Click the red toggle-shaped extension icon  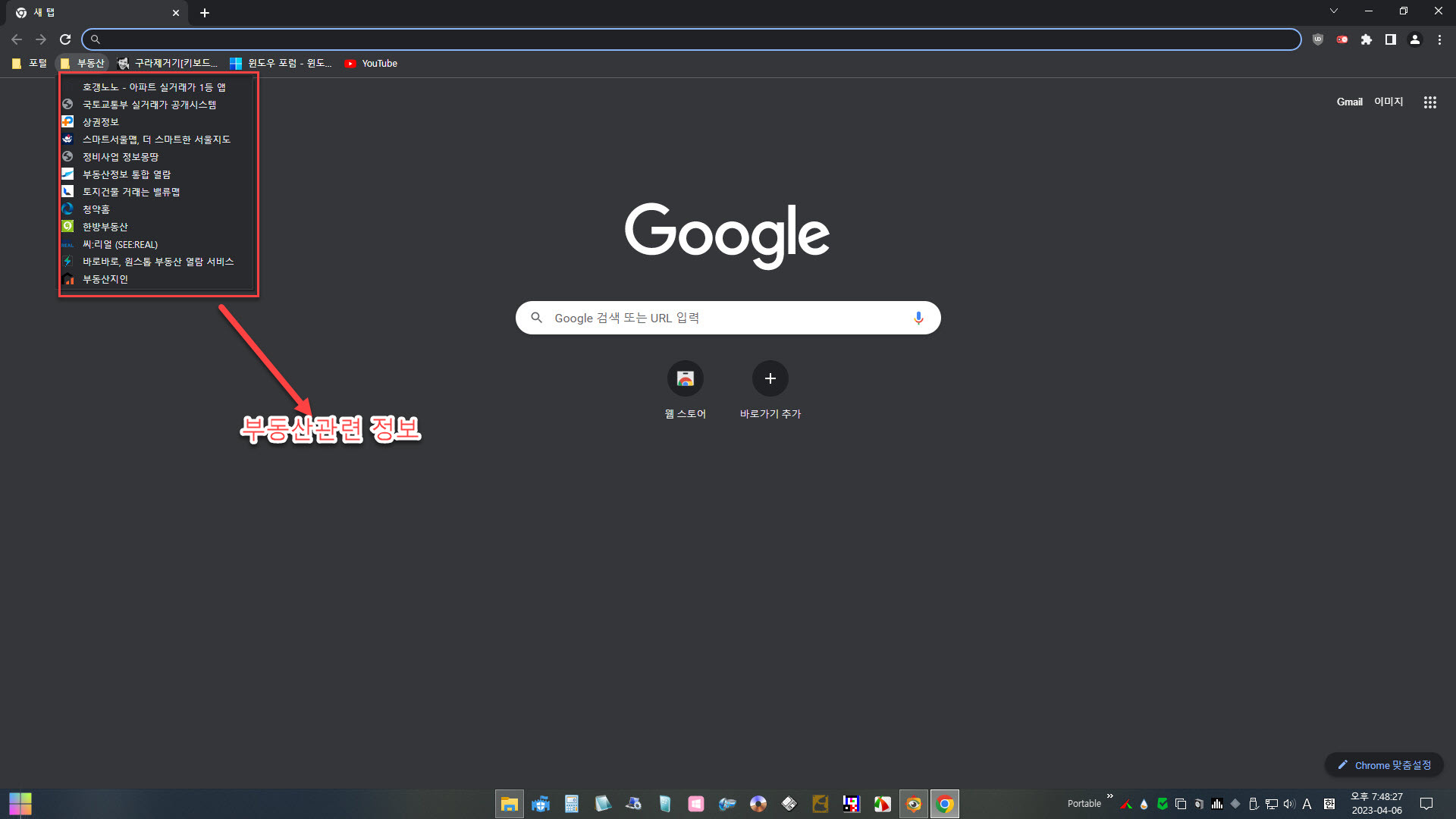1342,39
